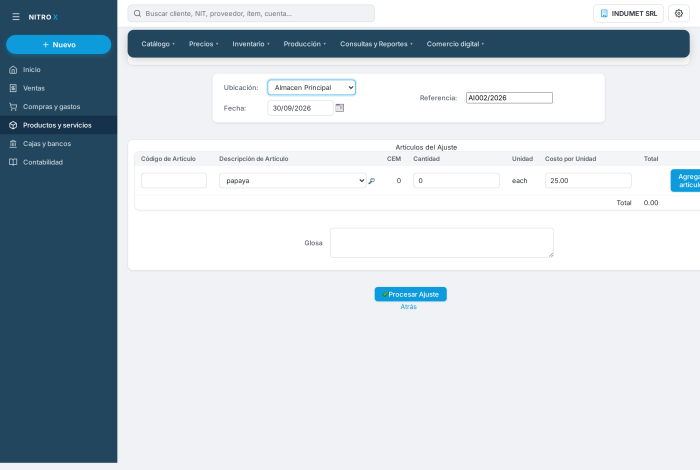Image resolution: width=700 pixels, height=470 pixels.
Task: Toggle the hamburger menu icon
Action: coord(16,17)
